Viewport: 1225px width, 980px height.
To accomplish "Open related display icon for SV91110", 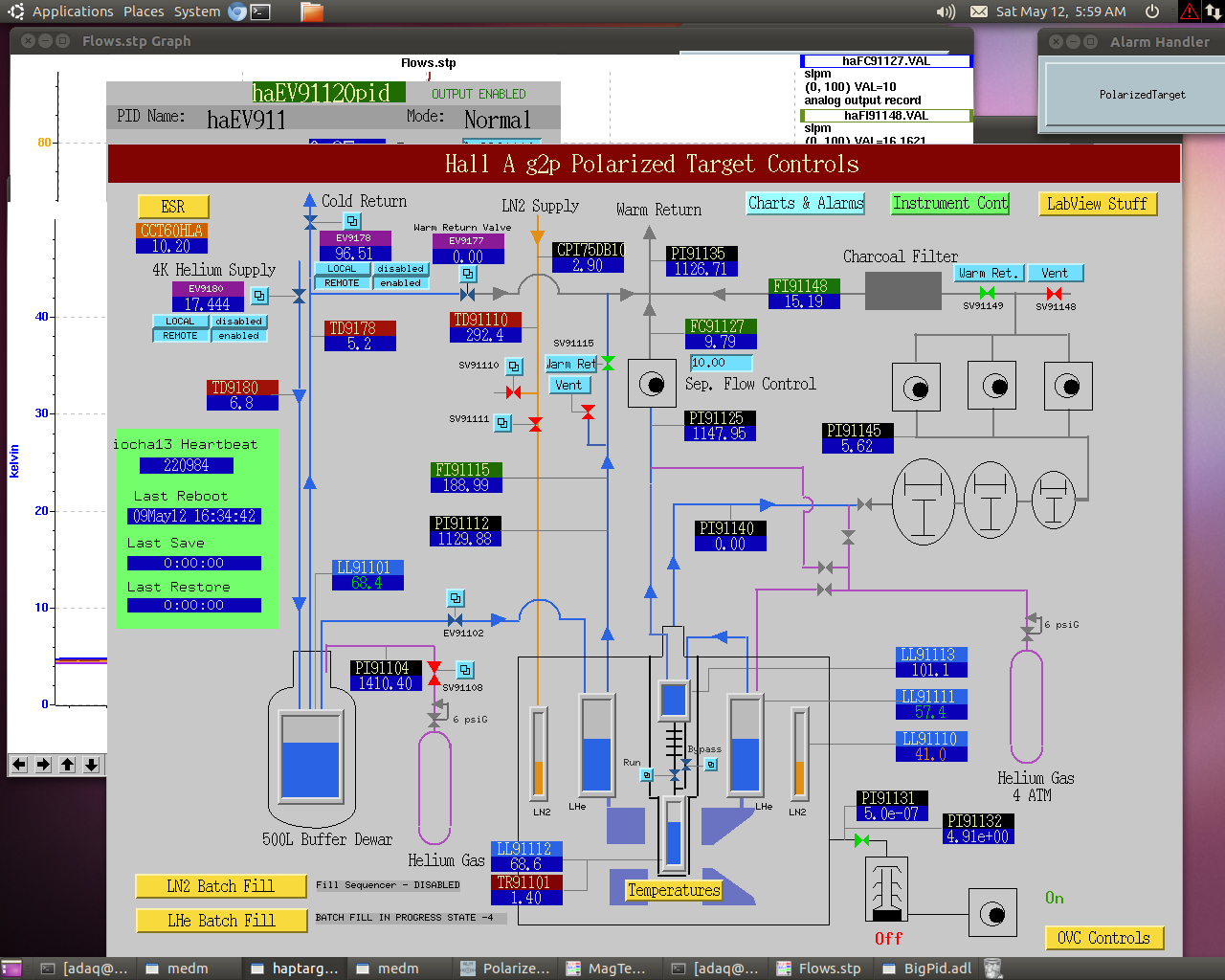I will [514, 367].
